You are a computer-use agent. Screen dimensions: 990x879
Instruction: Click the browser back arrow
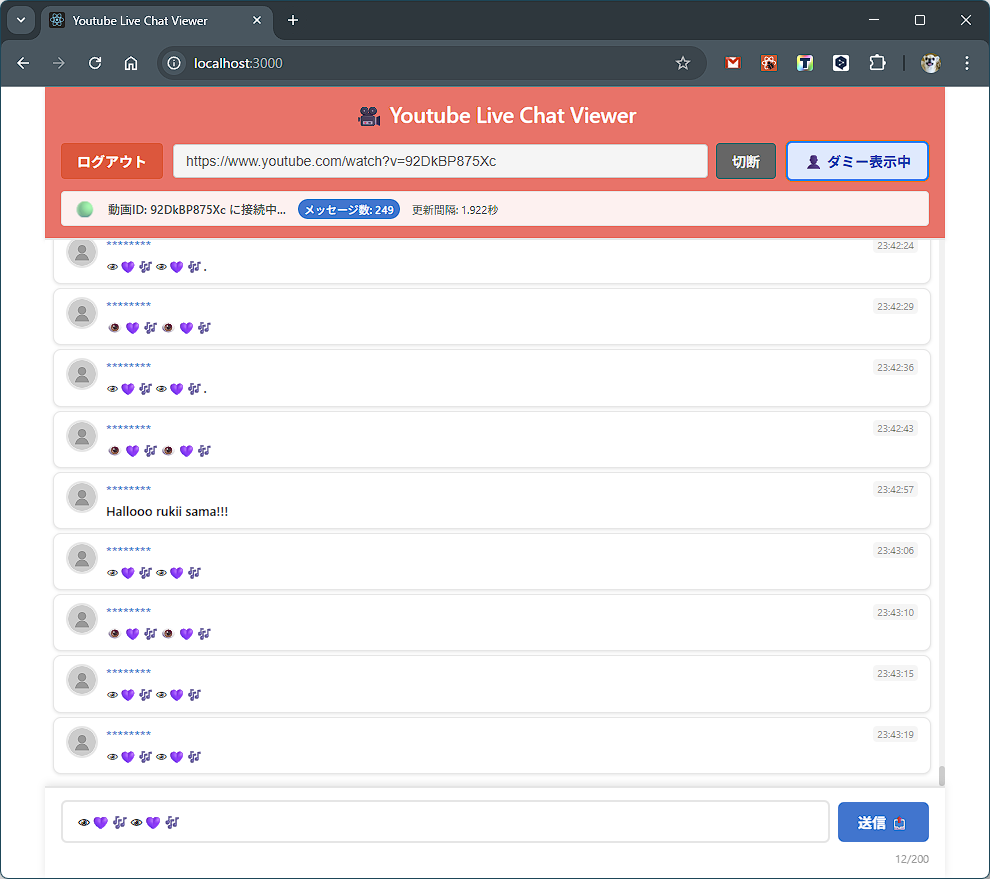23,63
